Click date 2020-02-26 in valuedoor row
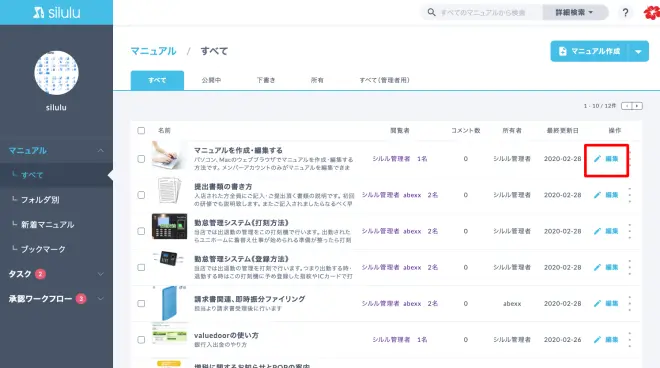The height and width of the screenshot is (368, 660). 562,340
